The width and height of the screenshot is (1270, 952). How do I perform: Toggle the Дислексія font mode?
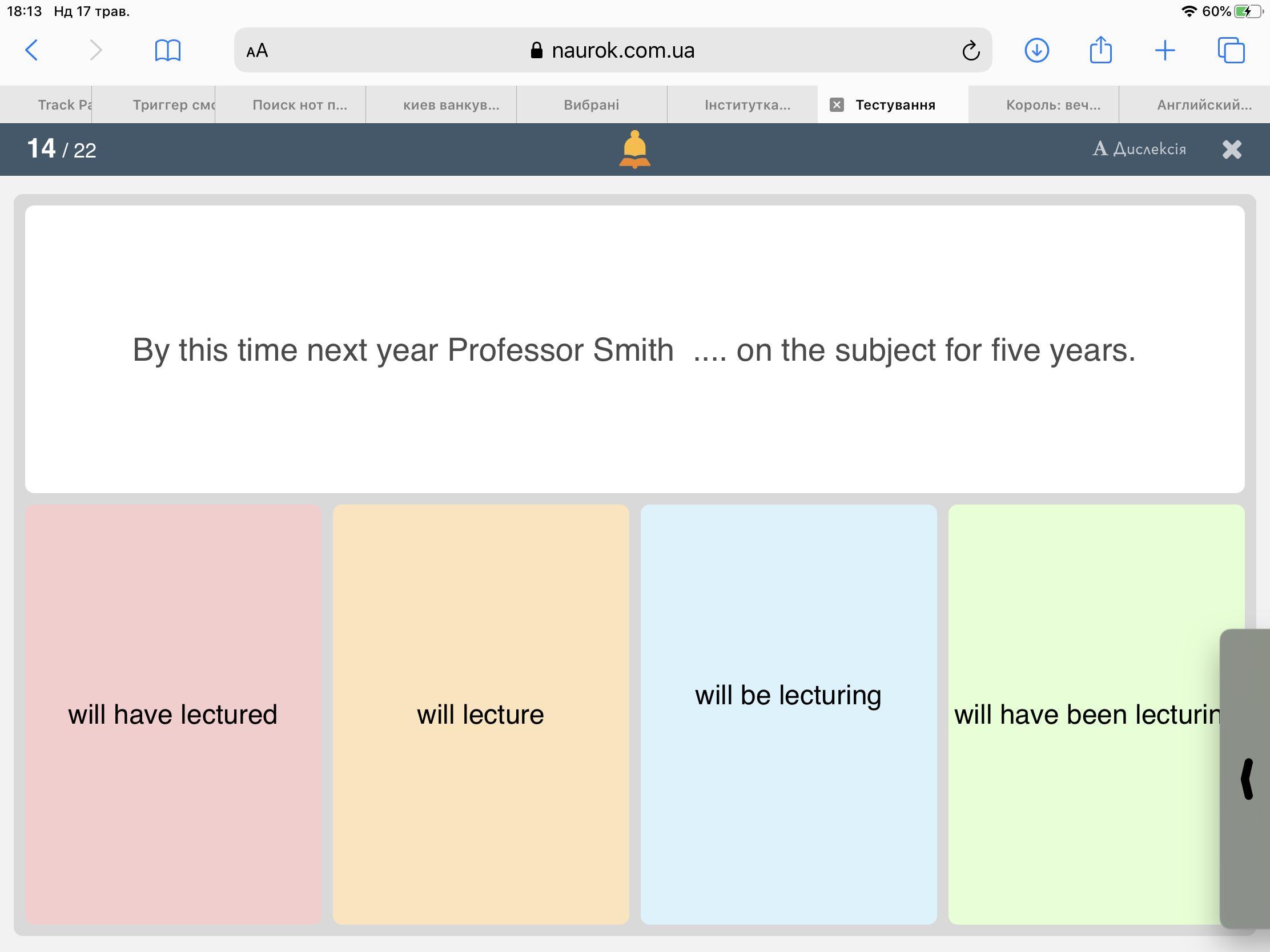1139,149
